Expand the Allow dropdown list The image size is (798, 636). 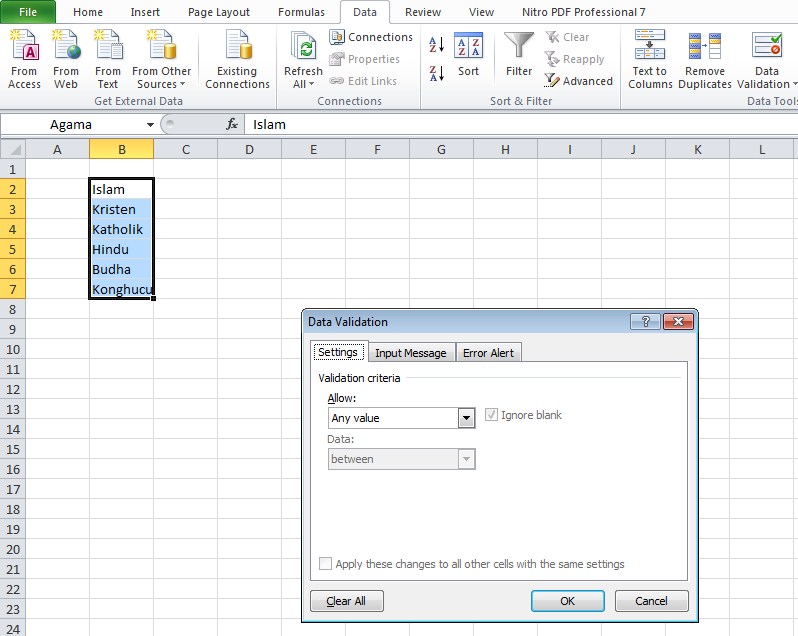(x=466, y=418)
